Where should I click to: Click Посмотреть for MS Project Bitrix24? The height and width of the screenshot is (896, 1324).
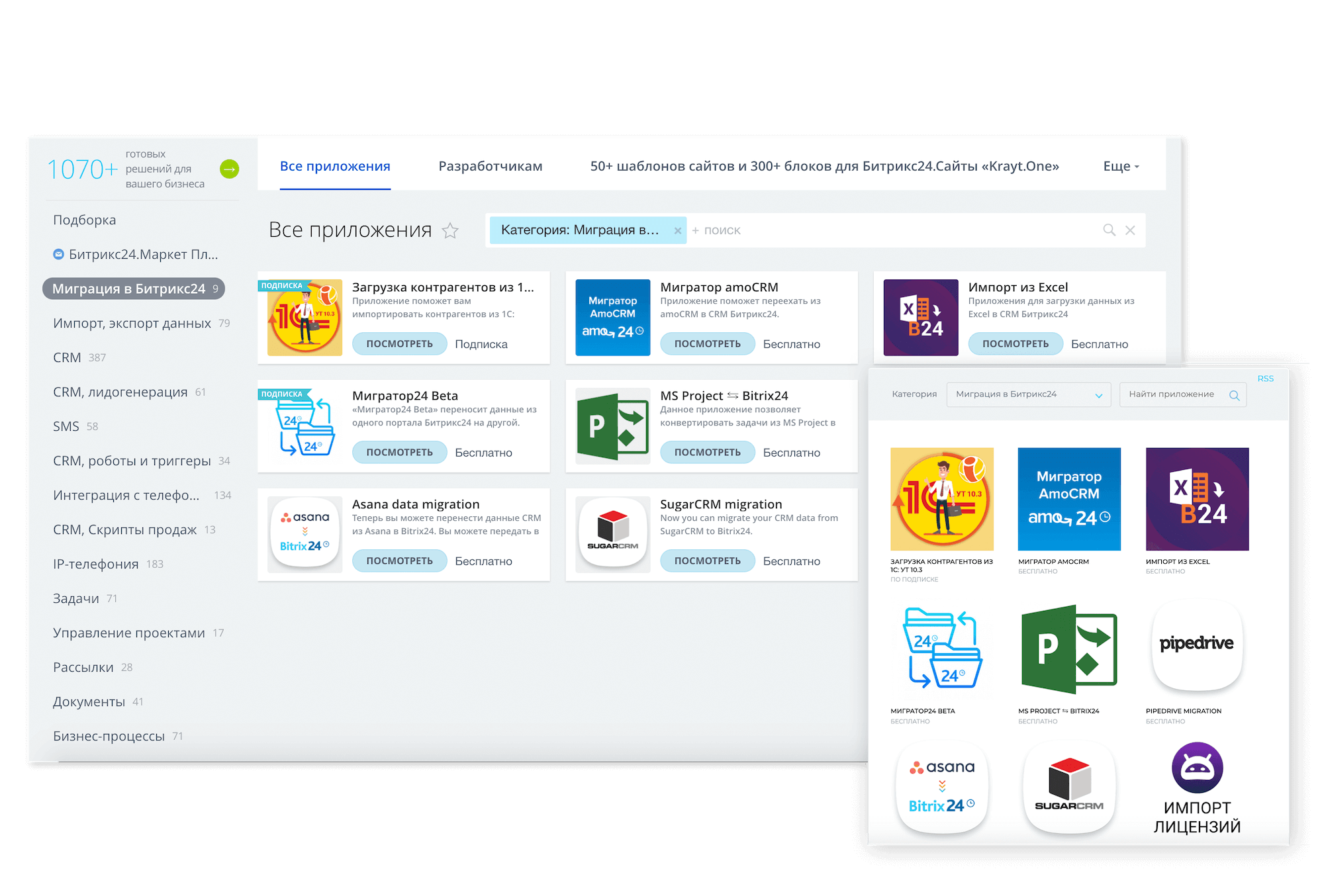tap(707, 452)
